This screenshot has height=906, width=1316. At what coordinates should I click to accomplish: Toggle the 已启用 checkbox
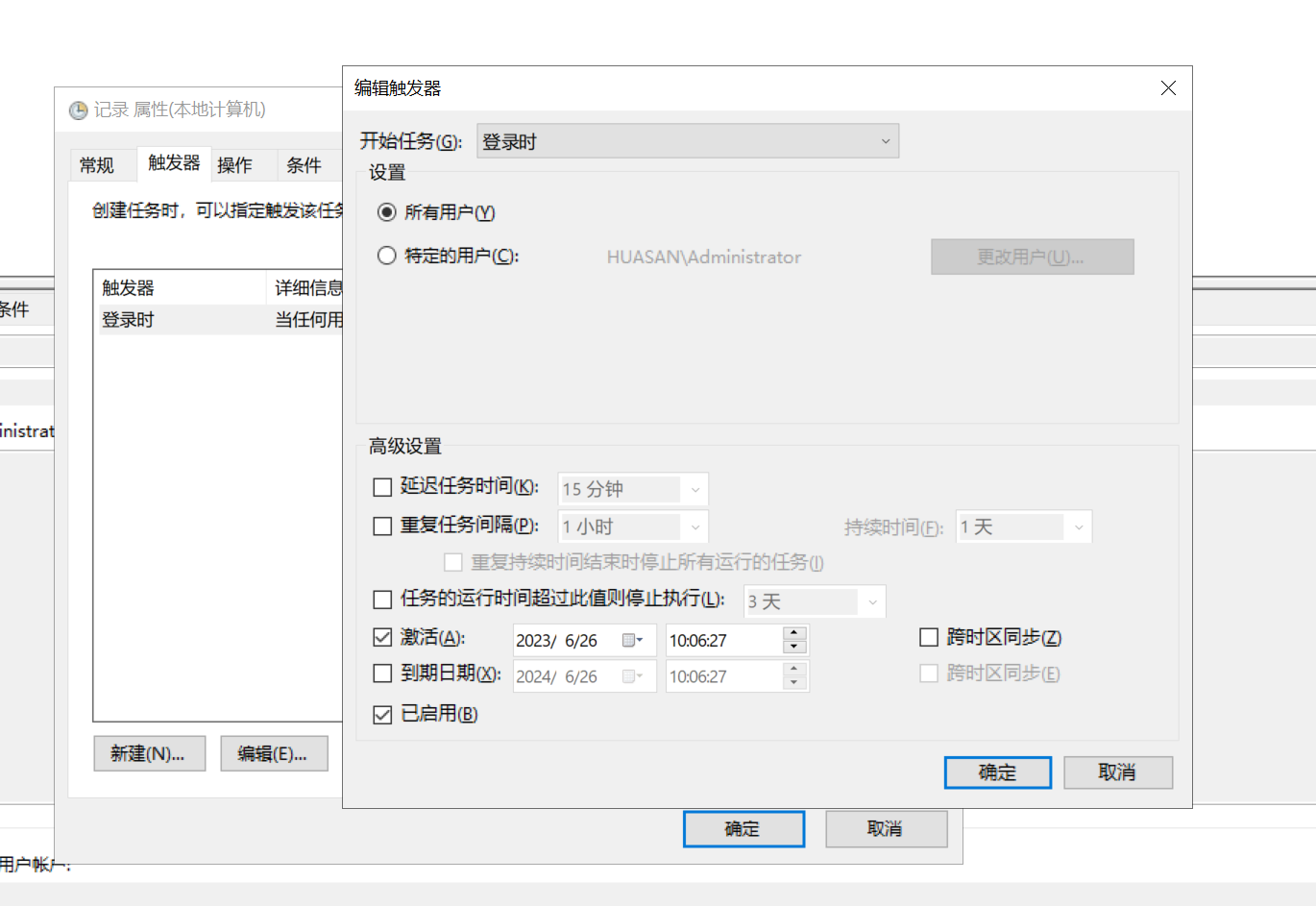(382, 714)
